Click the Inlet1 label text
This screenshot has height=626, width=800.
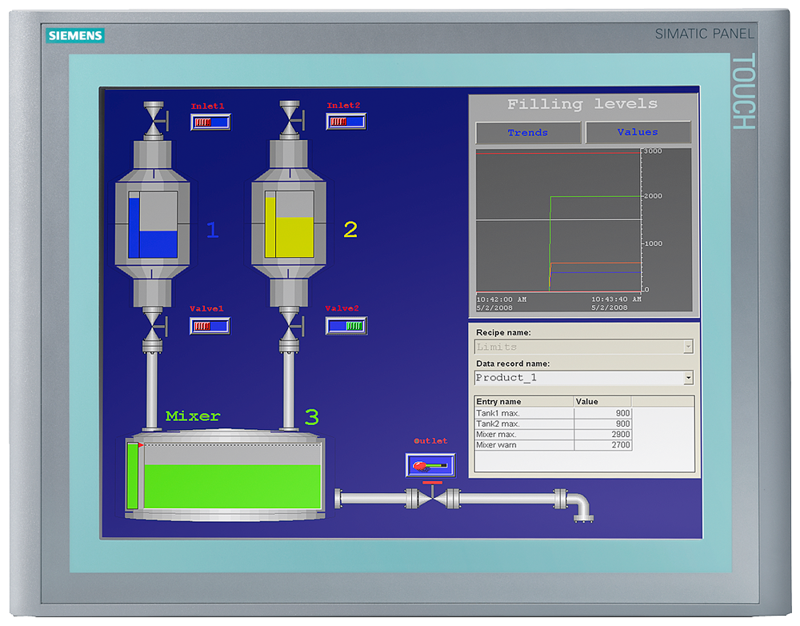(x=208, y=106)
